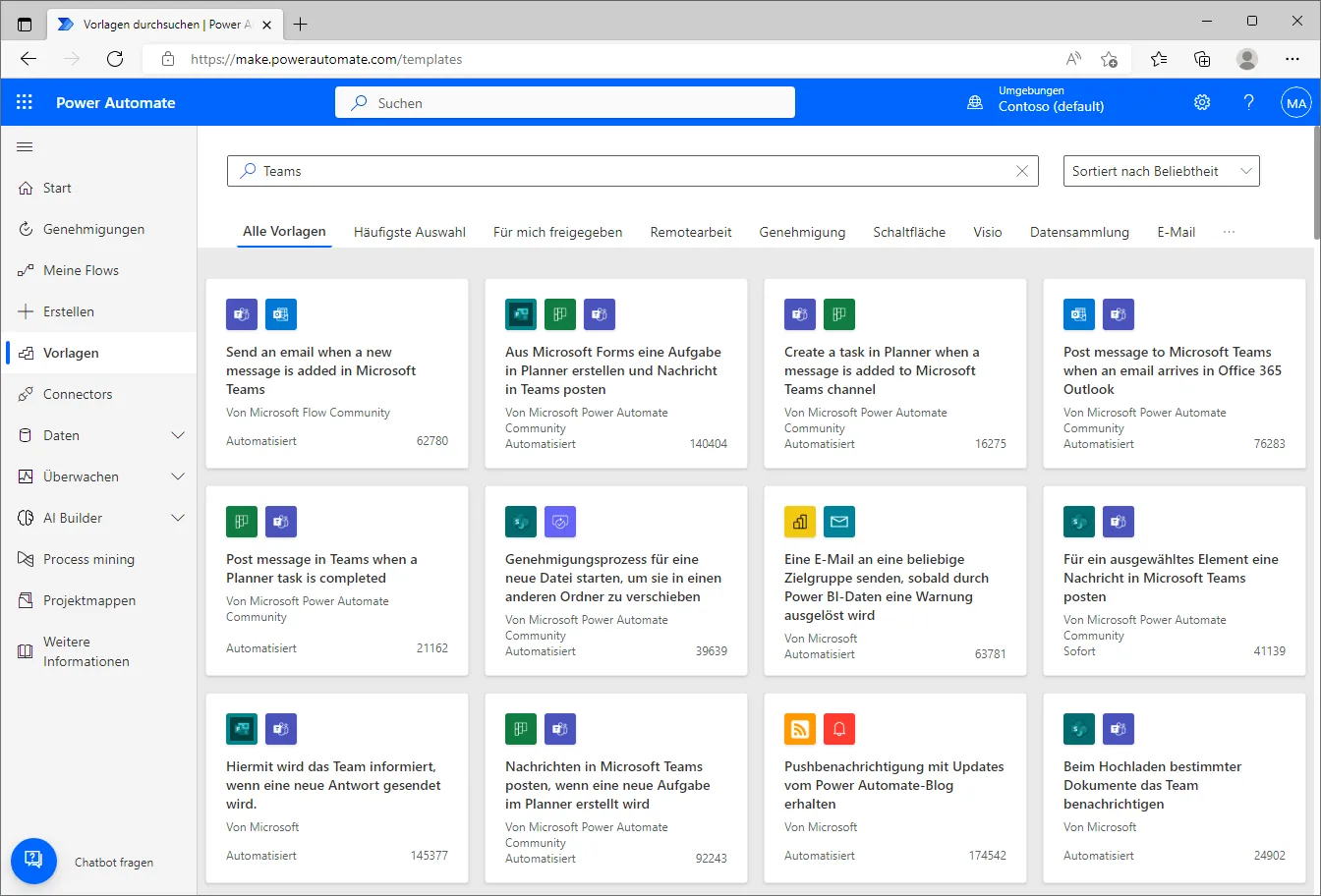1321x896 pixels.
Task: Switch to the Visio tab
Action: (x=988, y=232)
